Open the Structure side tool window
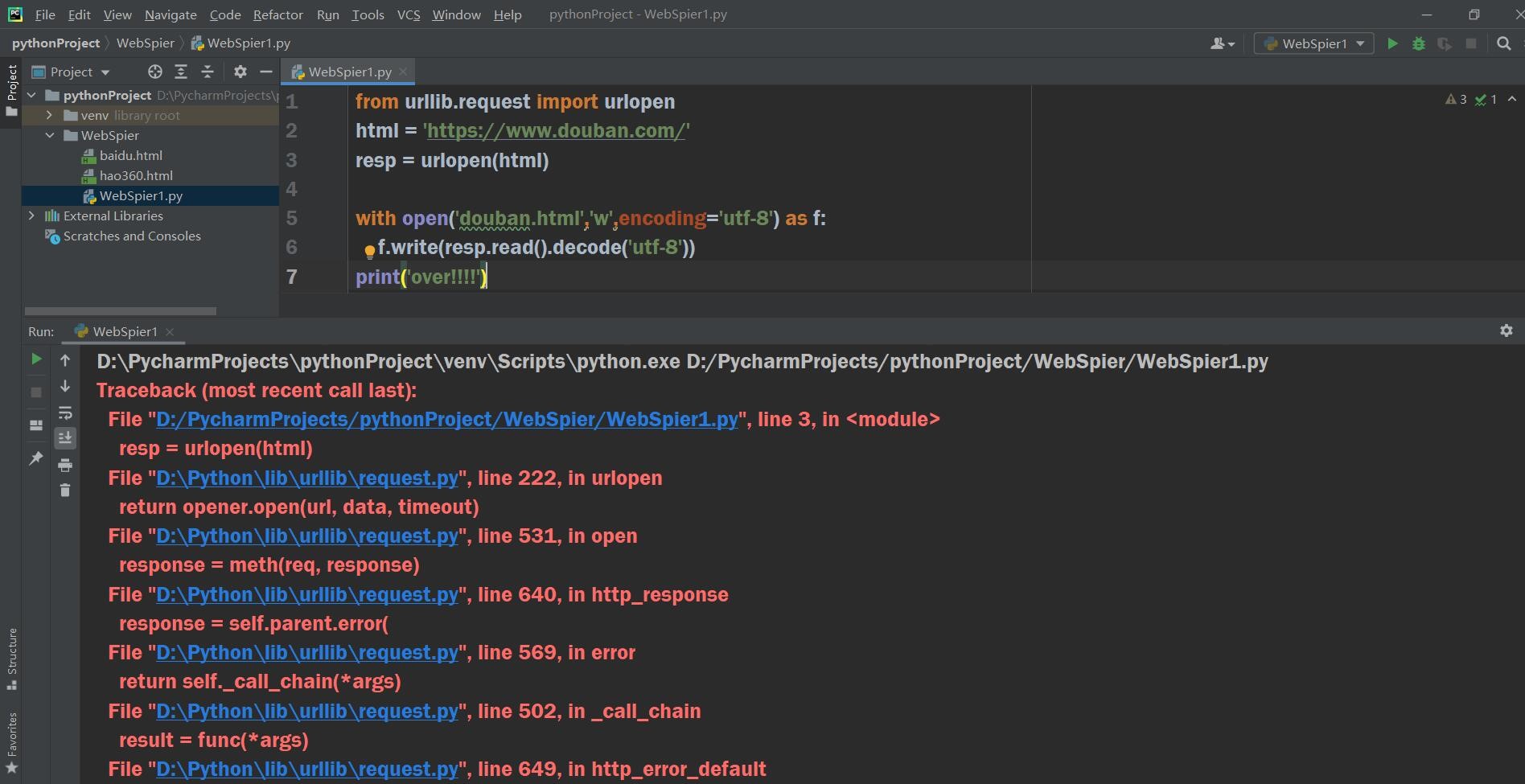The width and height of the screenshot is (1525, 784). click(x=11, y=659)
